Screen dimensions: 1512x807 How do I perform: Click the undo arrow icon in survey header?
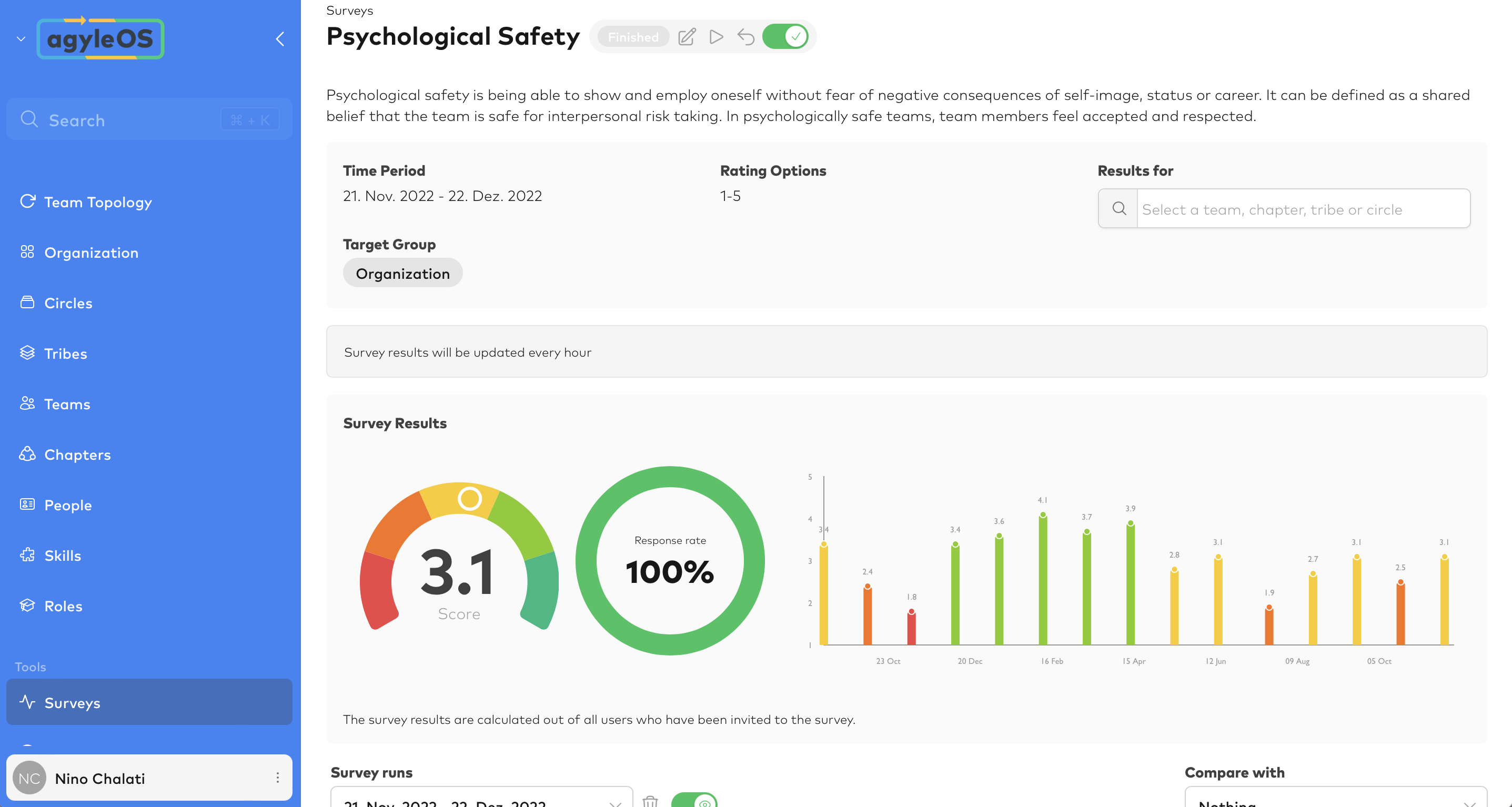pos(745,37)
